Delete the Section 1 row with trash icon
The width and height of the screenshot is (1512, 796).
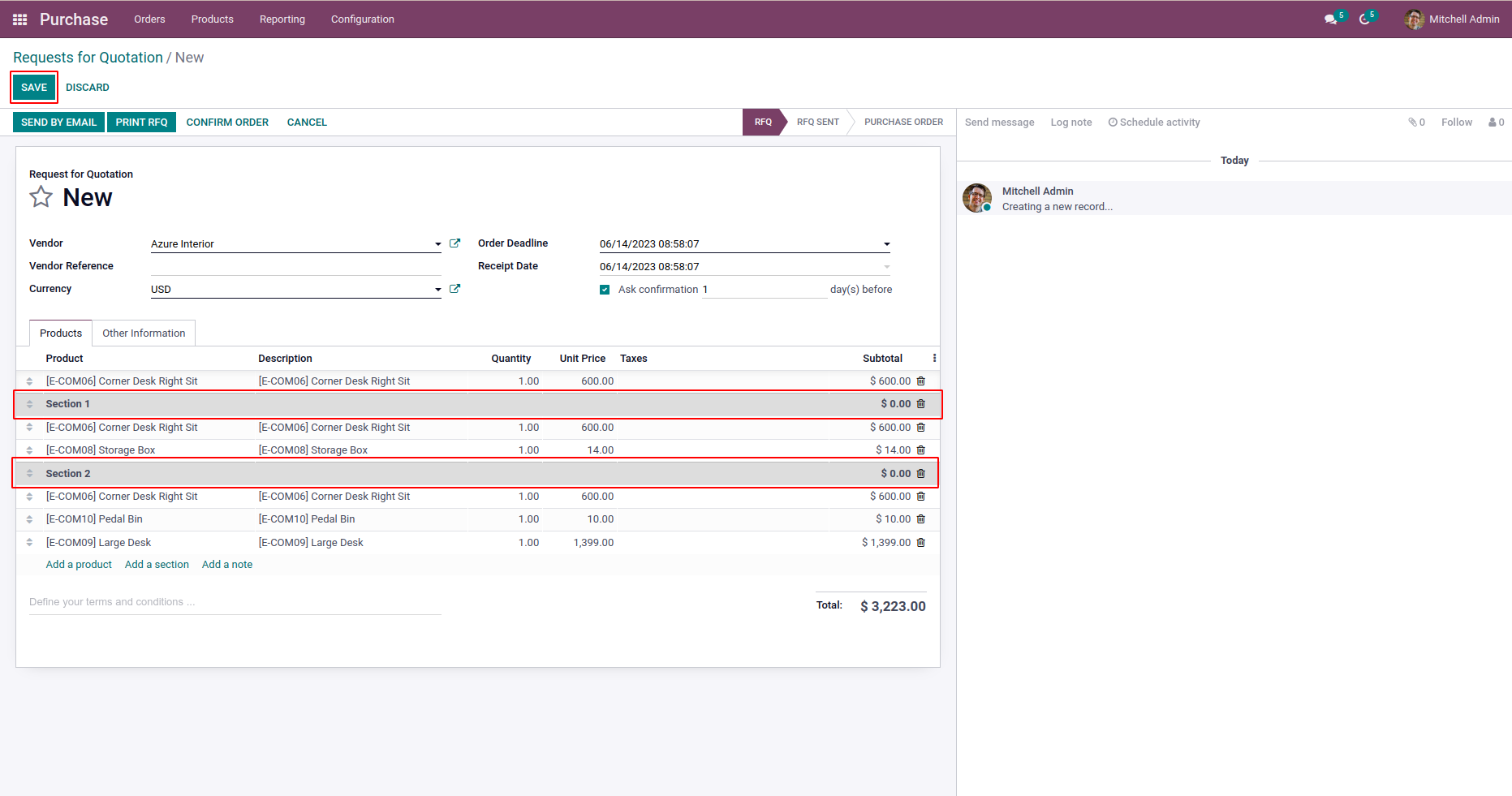(920, 404)
